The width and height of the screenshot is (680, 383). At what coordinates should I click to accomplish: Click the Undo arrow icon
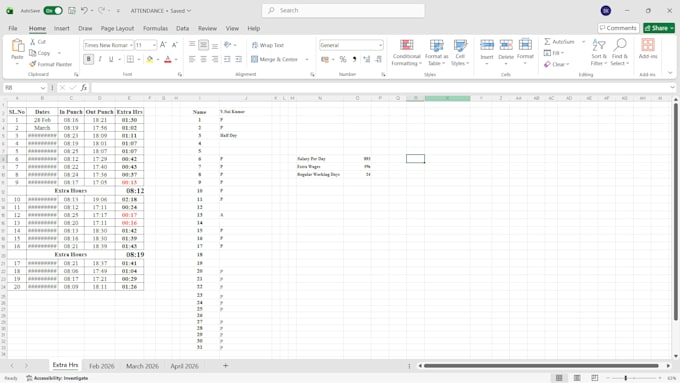(85, 10)
